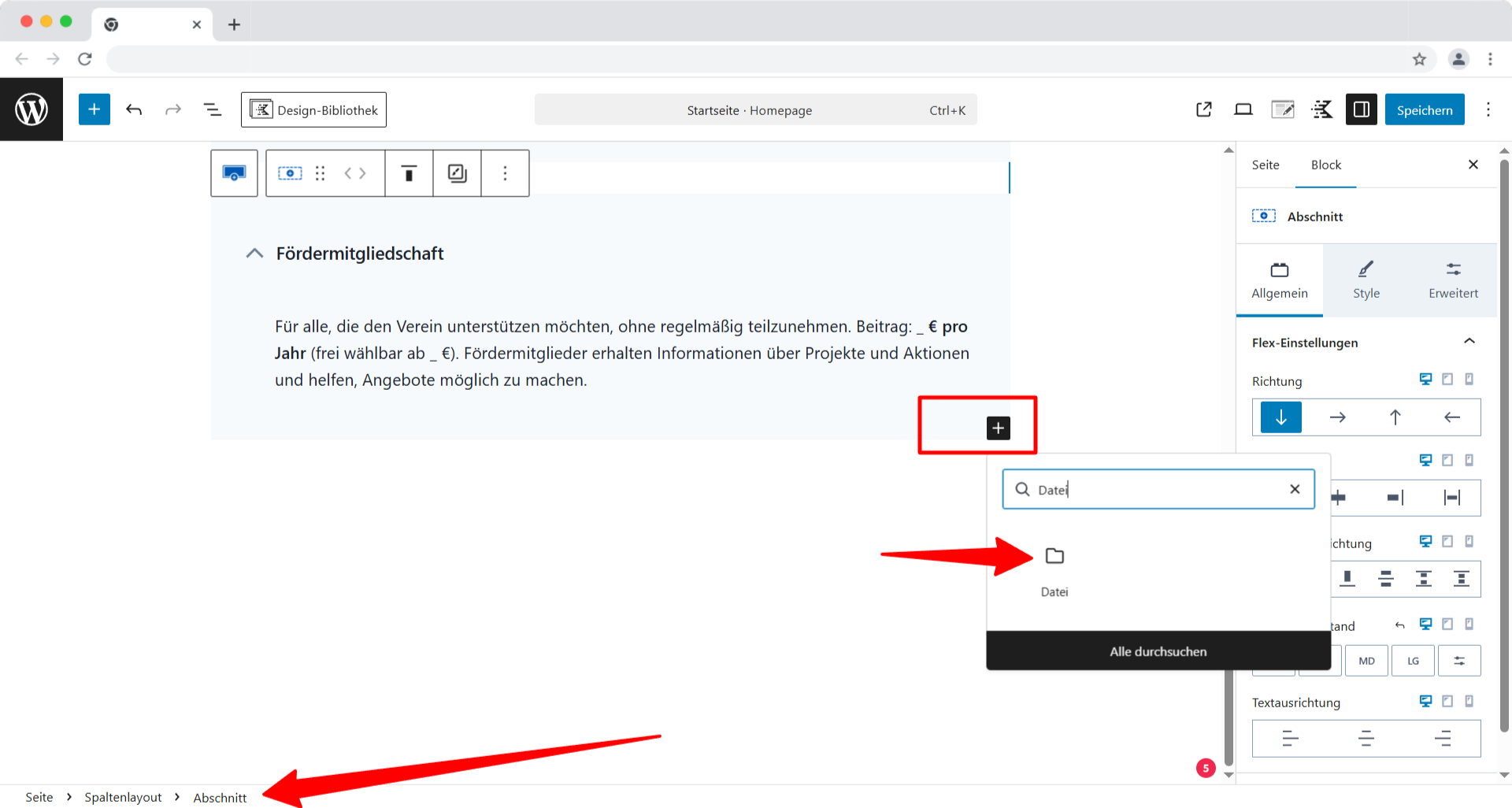
Task: Enable tablet view for Textausrichtung setting
Action: click(x=1447, y=701)
